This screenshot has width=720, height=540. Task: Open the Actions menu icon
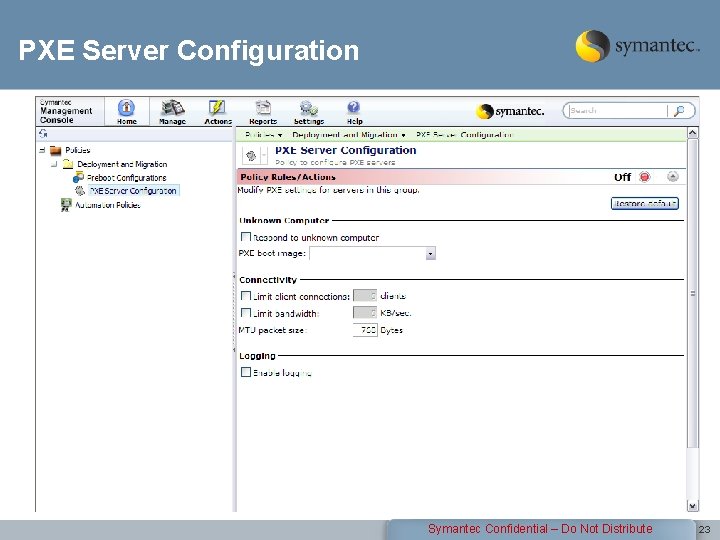coord(217,108)
